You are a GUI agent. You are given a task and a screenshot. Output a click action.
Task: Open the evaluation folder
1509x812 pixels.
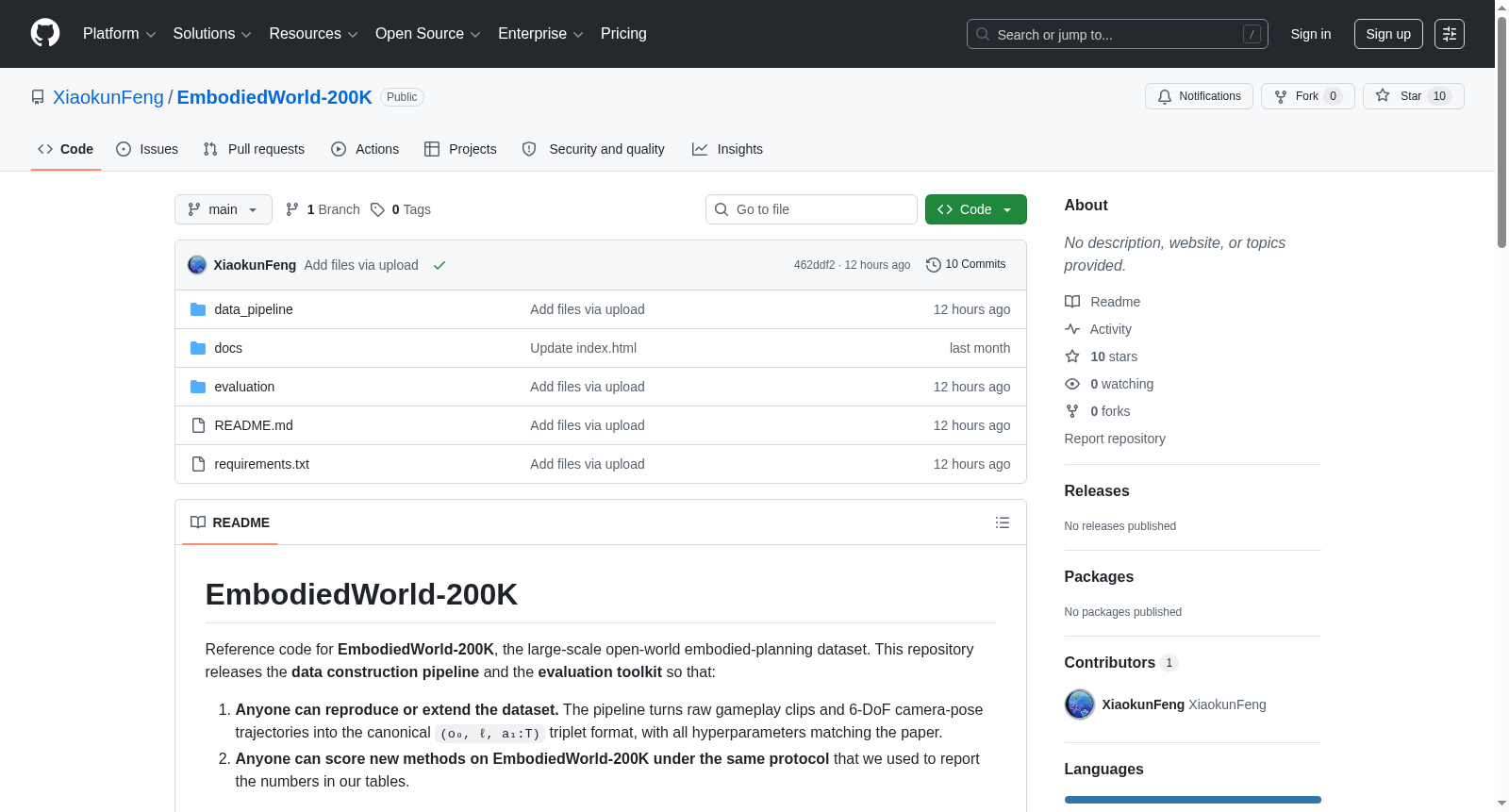click(244, 387)
